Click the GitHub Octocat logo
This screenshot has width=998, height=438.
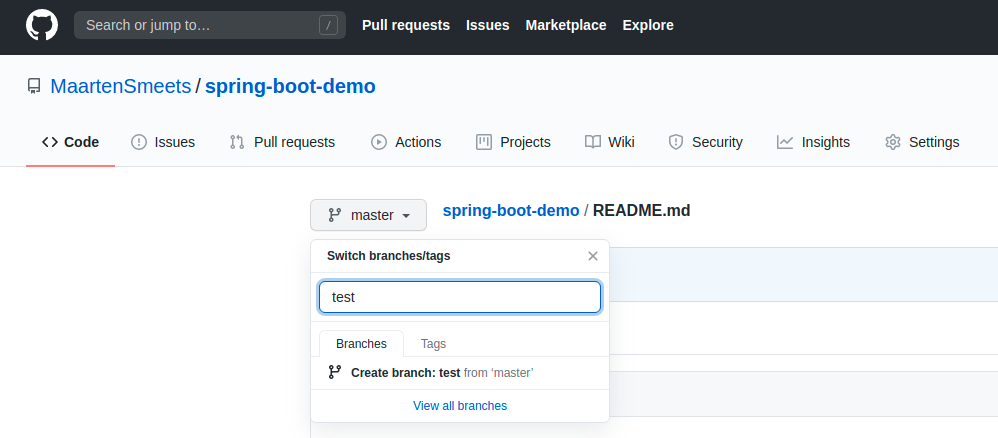click(x=42, y=25)
